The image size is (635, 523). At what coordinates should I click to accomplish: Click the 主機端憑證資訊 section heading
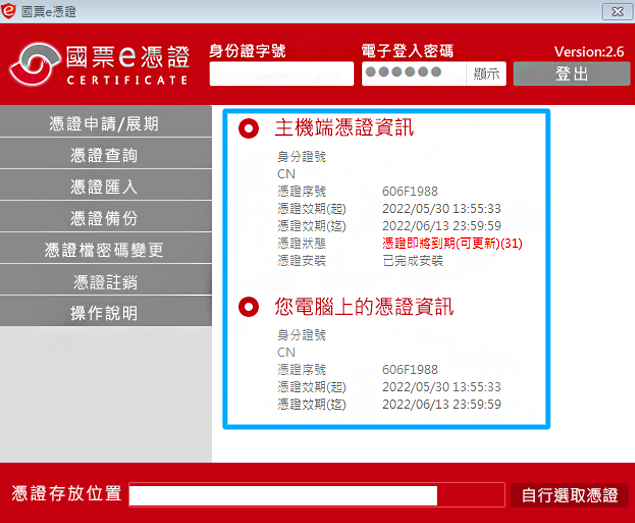click(x=344, y=128)
